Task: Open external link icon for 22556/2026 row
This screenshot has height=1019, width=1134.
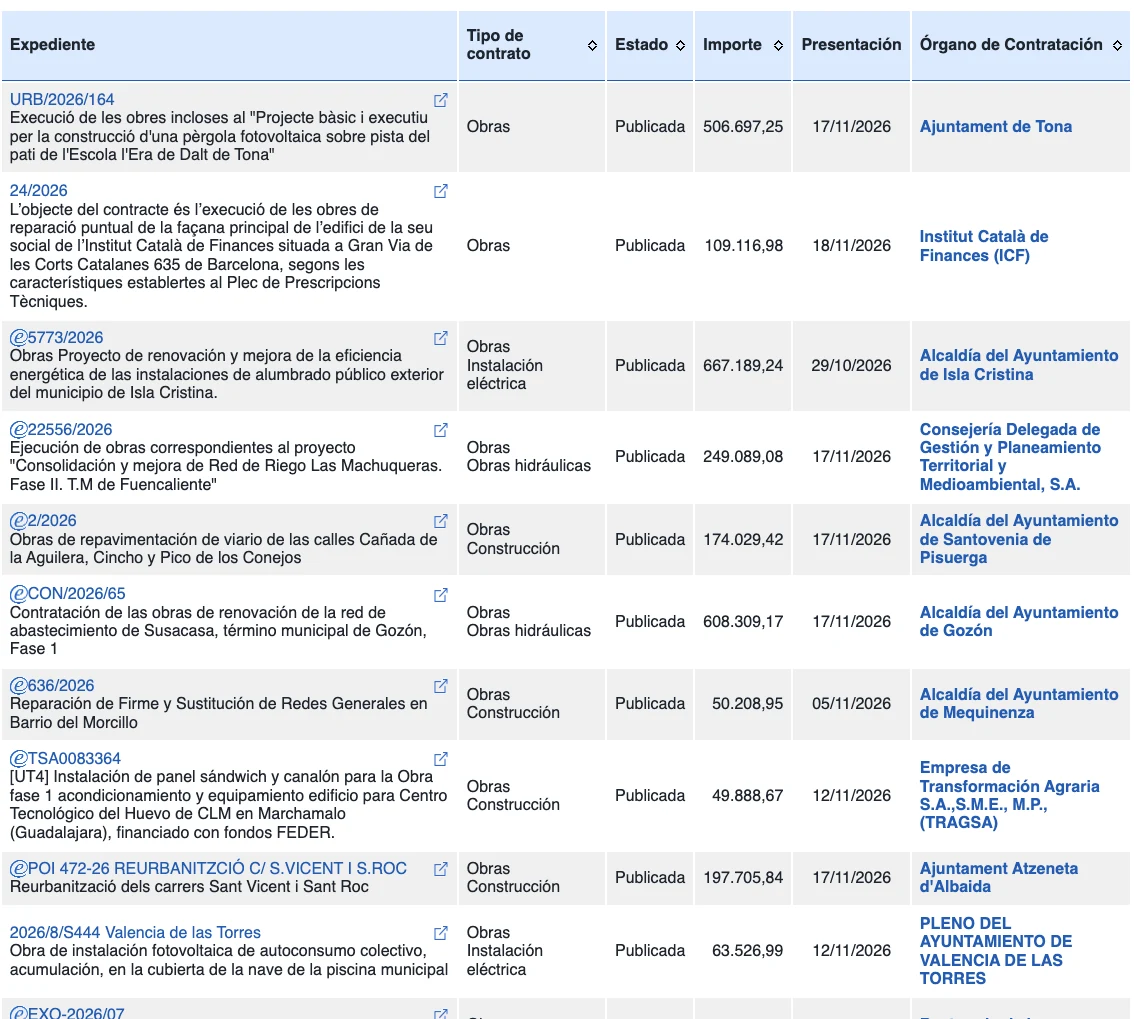Action: click(x=440, y=430)
